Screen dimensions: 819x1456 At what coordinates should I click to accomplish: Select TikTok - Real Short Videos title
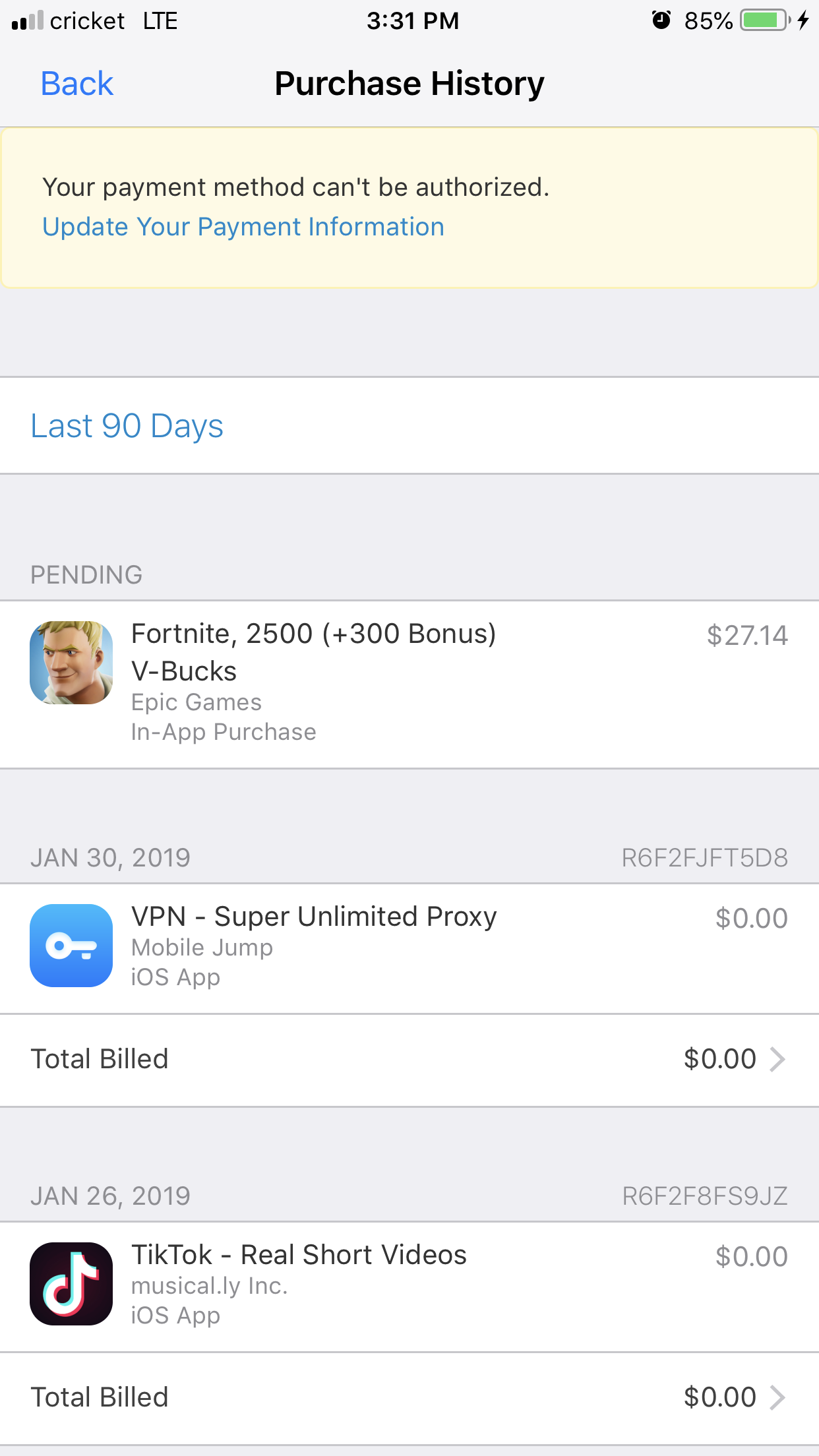[299, 1255]
